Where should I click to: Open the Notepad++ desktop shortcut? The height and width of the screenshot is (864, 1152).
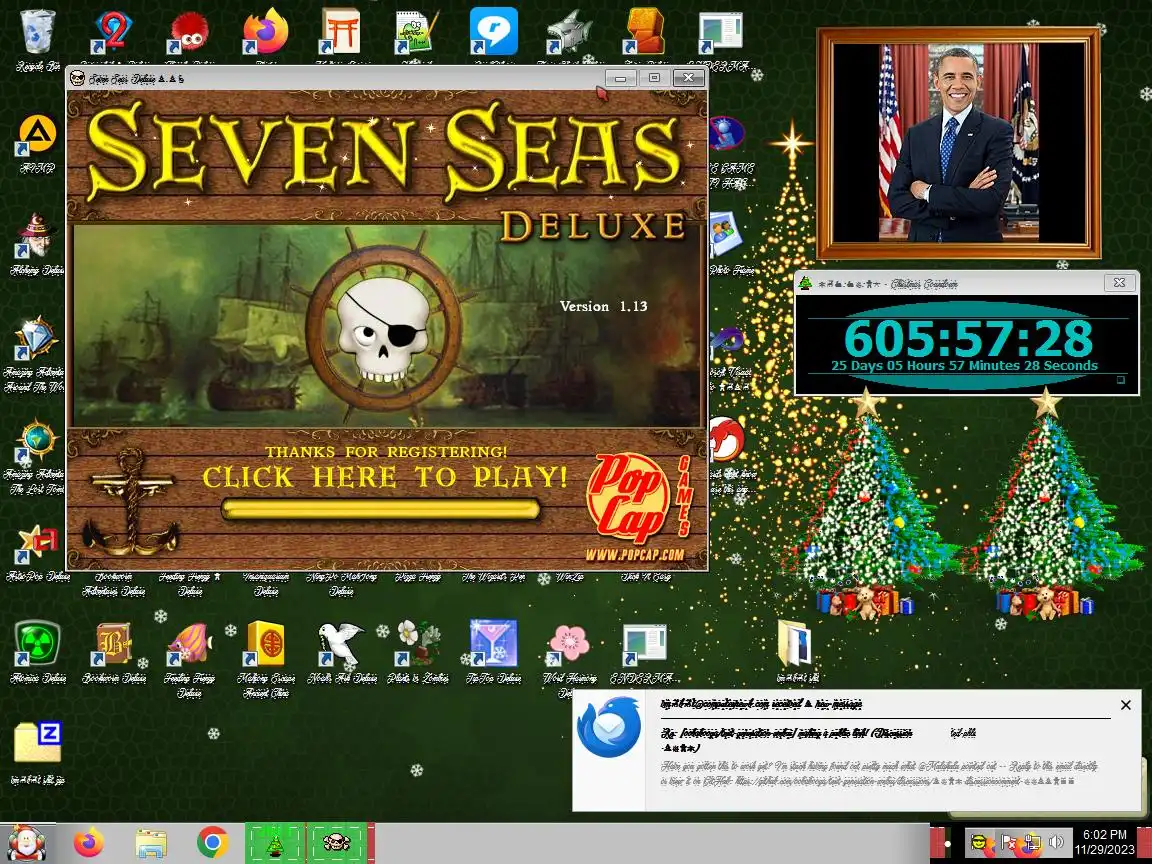click(x=417, y=32)
